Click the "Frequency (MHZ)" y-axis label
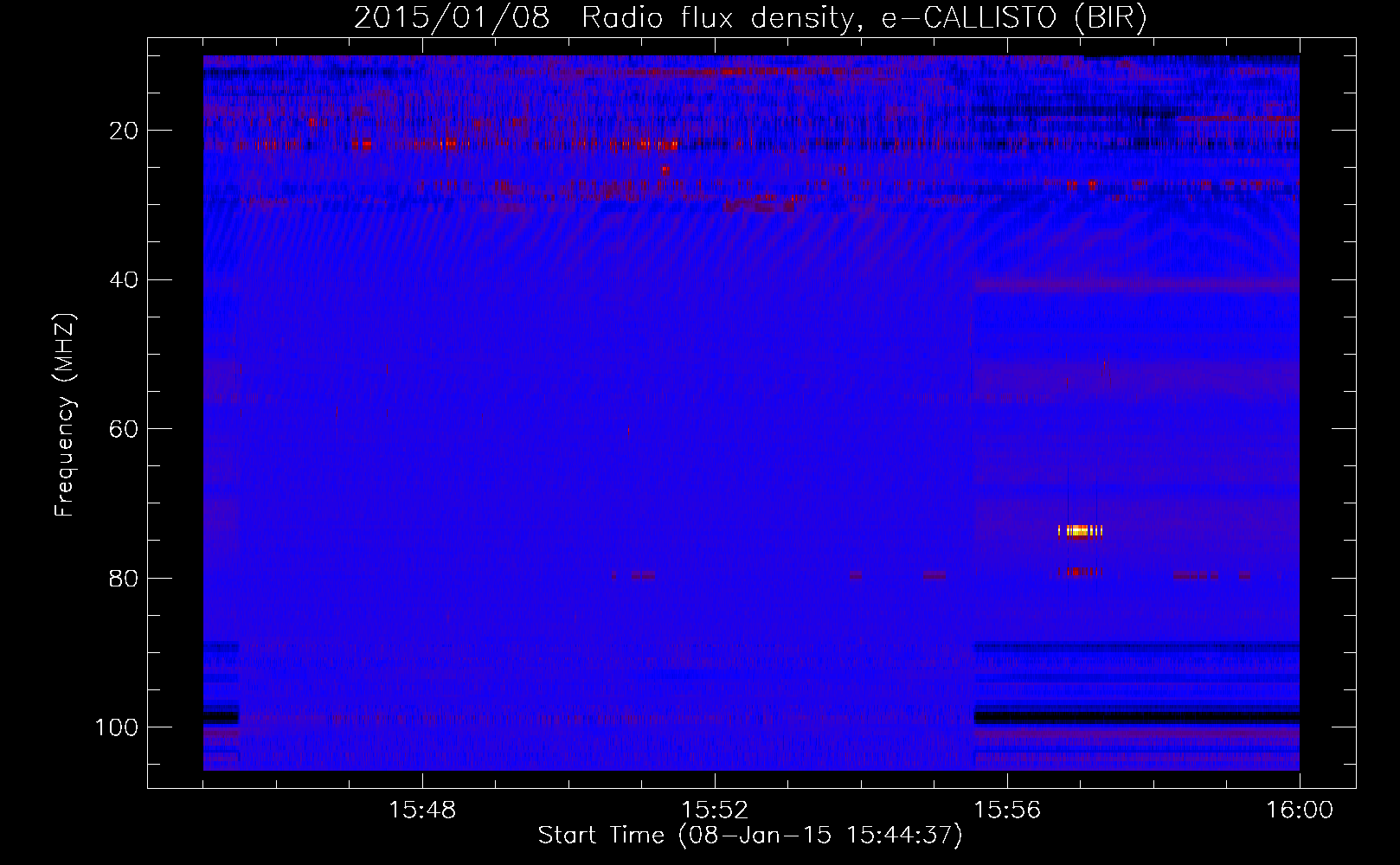This screenshot has height=865, width=1400. pyautogui.click(x=65, y=415)
